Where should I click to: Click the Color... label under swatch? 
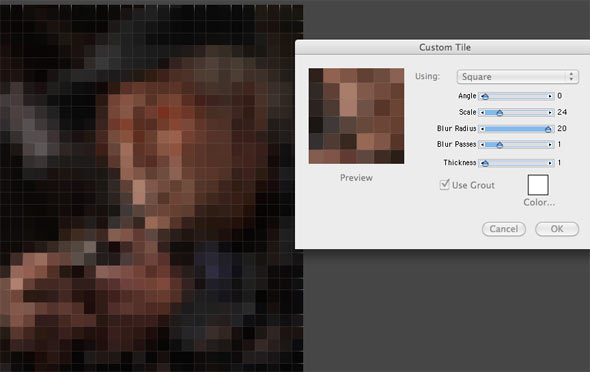[539, 202]
